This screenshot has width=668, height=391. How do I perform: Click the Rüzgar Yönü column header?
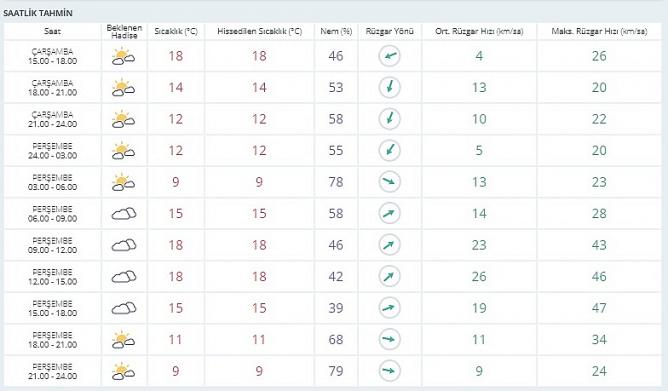389,32
